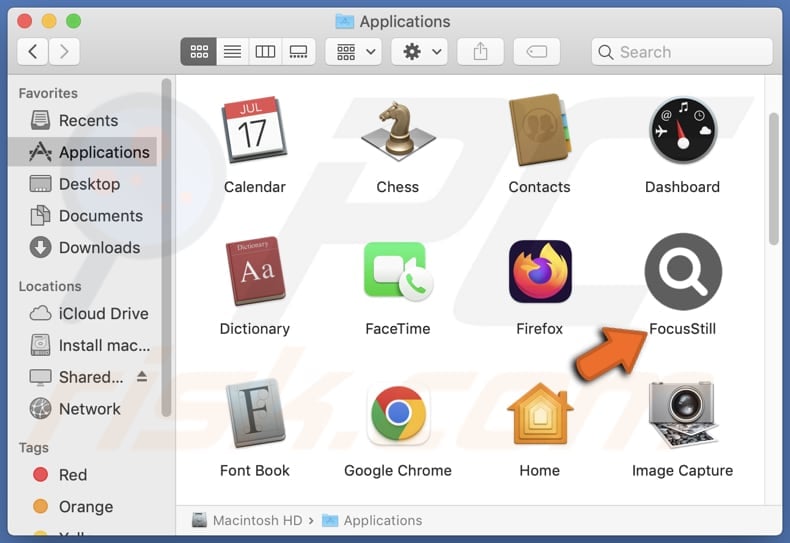Screen dimensions: 790x543
Task: Click the Share toolbar button
Action: [x=480, y=52]
